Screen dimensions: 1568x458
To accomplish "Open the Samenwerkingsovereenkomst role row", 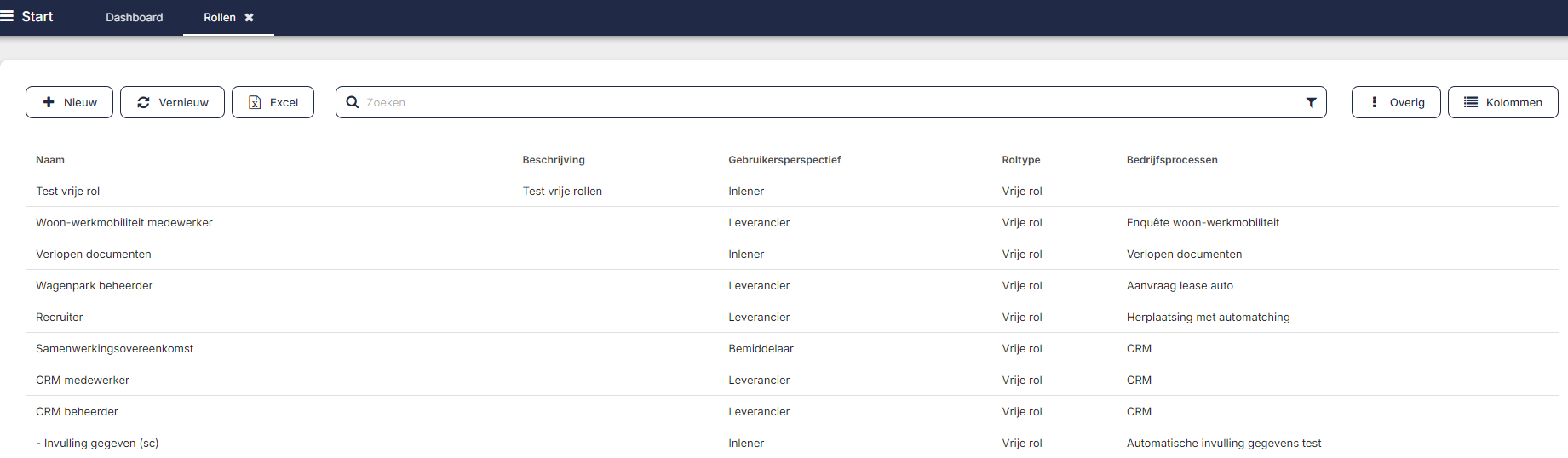I will point(114,349).
